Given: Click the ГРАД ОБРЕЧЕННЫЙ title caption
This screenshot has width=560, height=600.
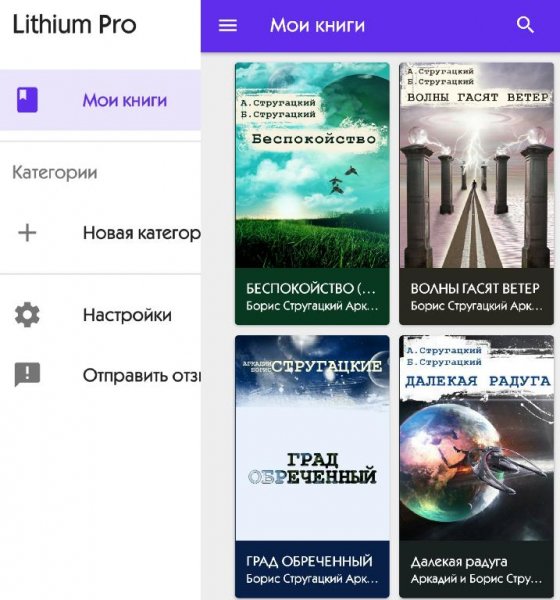Looking at the screenshot, I should 309,561.
